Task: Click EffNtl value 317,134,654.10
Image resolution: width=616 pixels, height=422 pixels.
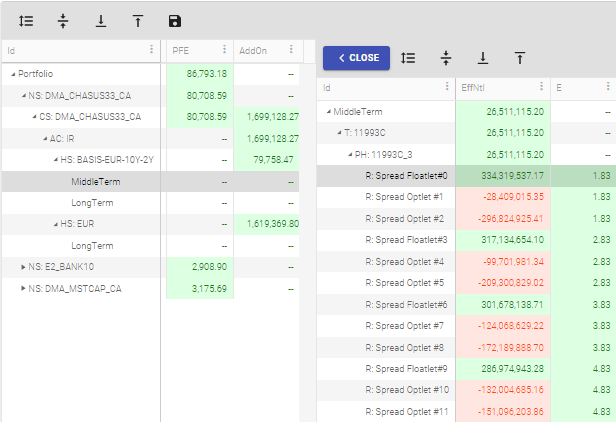Action: [x=513, y=240]
